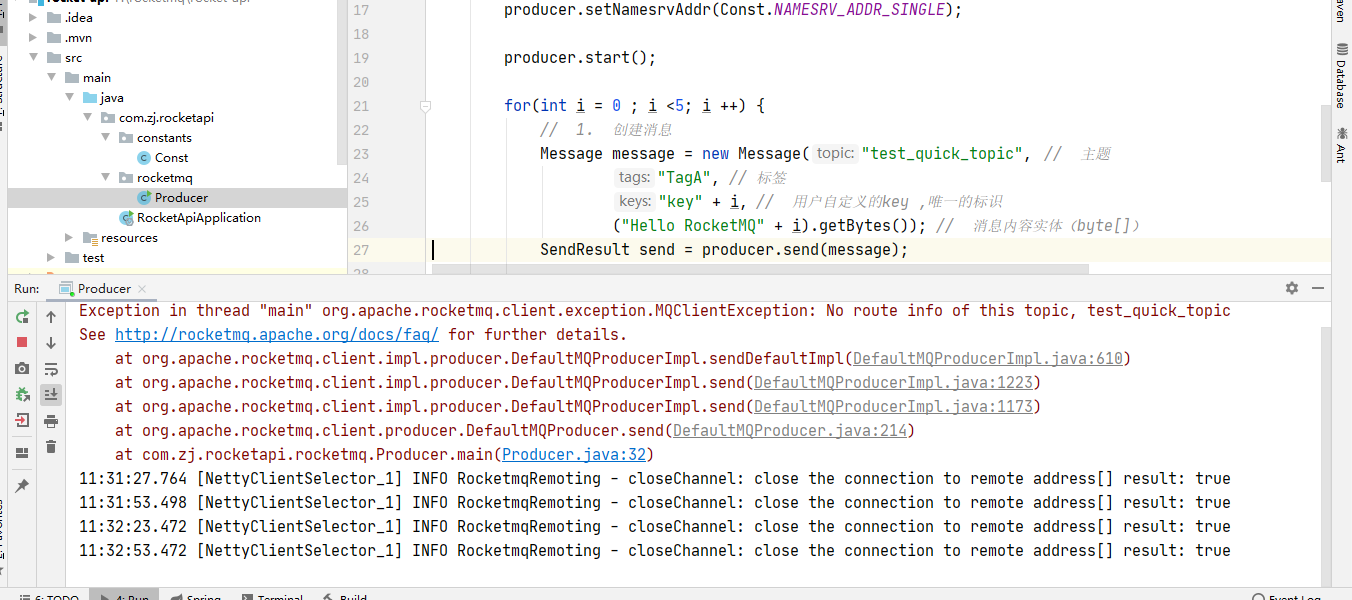Jump to Producer.java:32 from stack trace
Image resolution: width=1352 pixels, height=600 pixels.
(573, 455)
